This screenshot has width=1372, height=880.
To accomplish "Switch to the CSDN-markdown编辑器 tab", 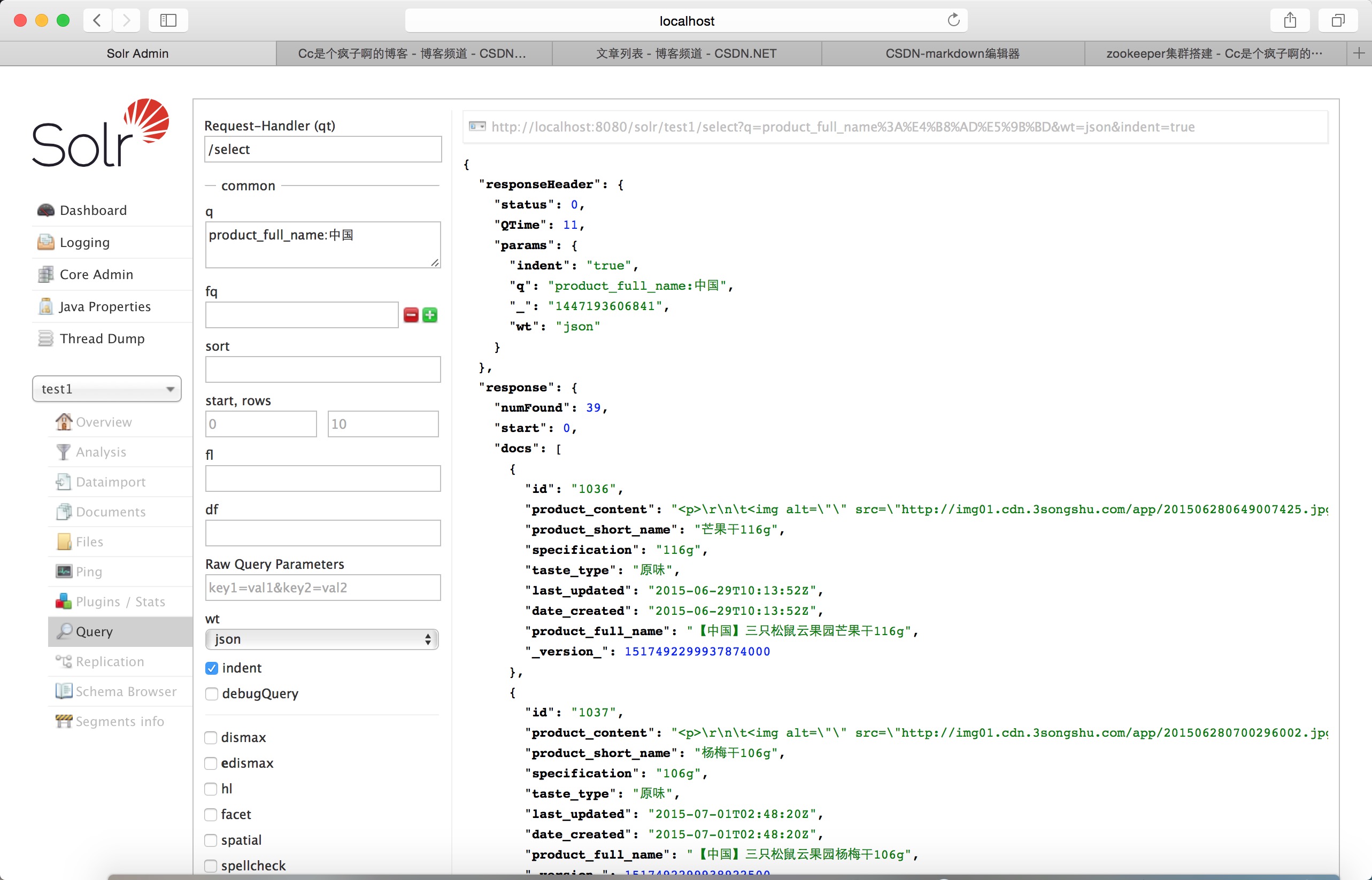I will tap(953, 53).
